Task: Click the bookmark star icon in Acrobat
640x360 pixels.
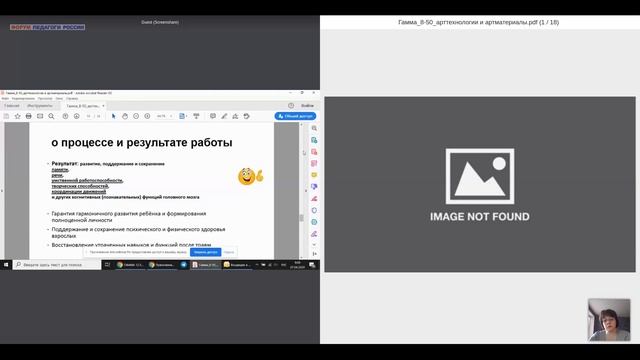Action: coord(18,116)
